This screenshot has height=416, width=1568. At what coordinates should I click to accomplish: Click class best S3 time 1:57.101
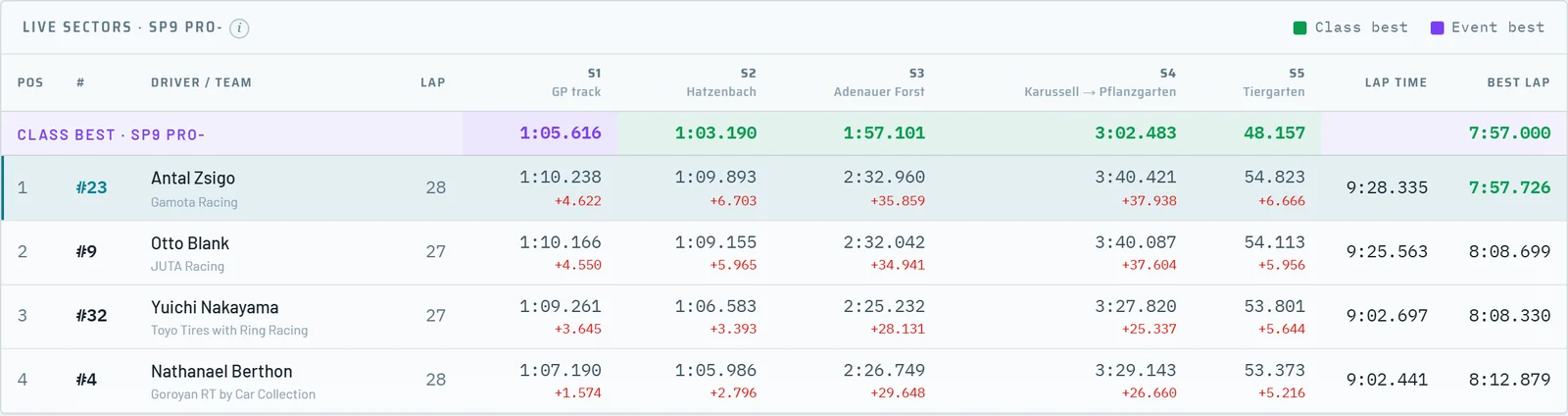coord(884,133)
